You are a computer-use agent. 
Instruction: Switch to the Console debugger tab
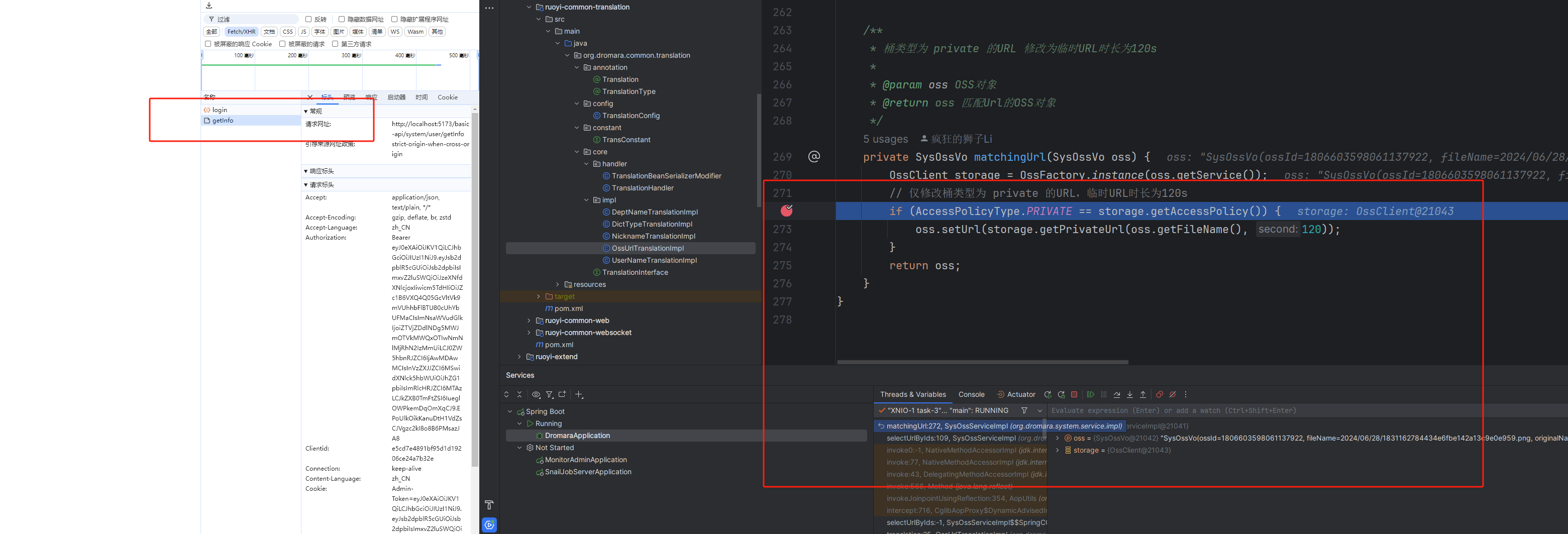(971, 394)
